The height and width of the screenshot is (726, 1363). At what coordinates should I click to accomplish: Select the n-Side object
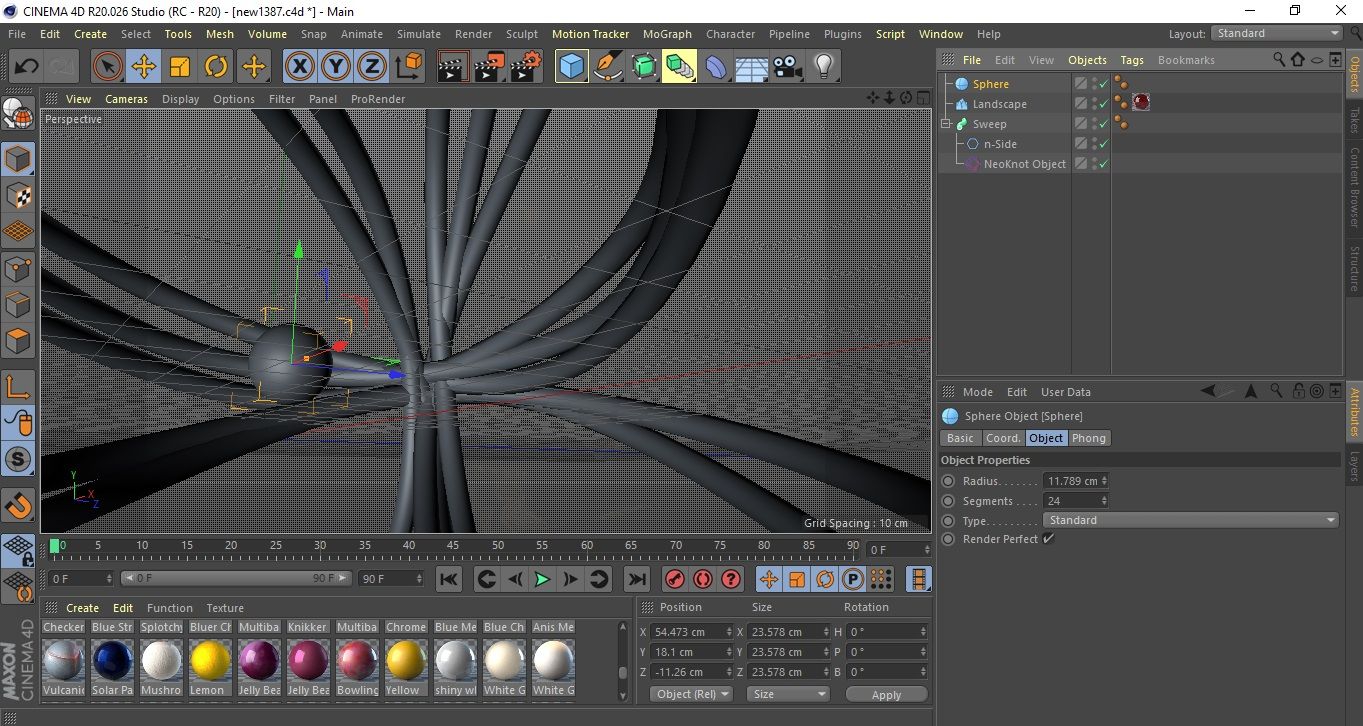click(1000, 144)
